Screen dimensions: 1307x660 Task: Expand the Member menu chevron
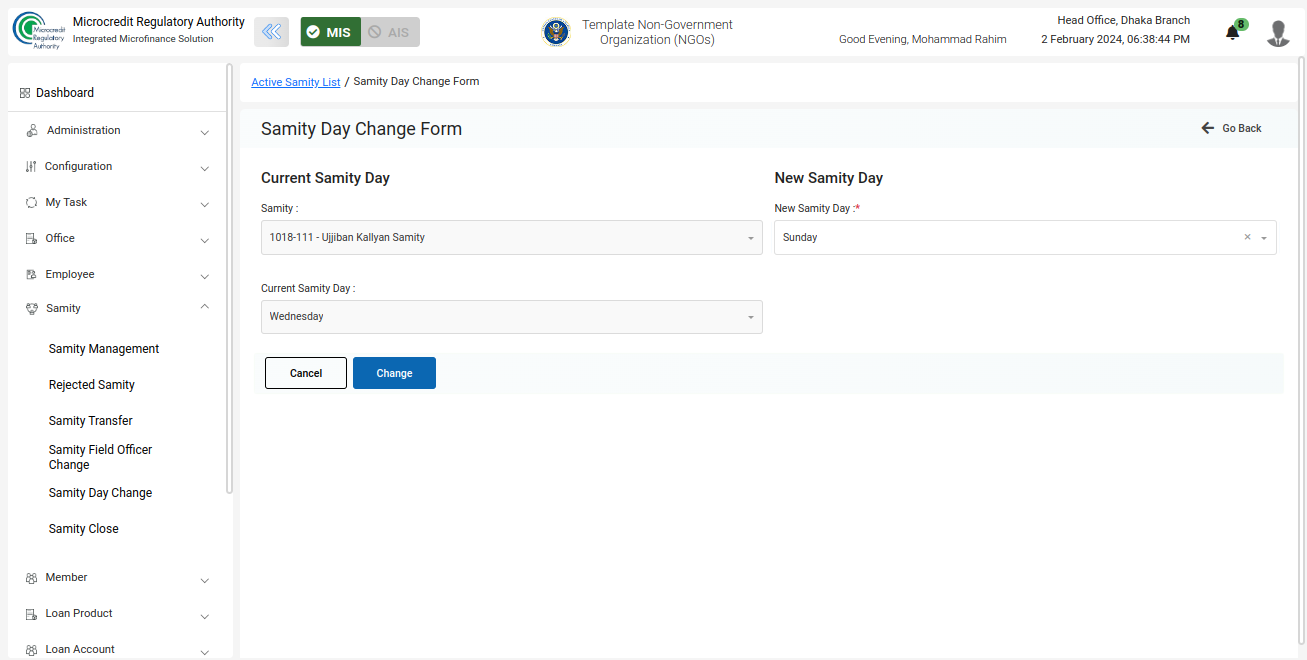(x=205, y=580)
